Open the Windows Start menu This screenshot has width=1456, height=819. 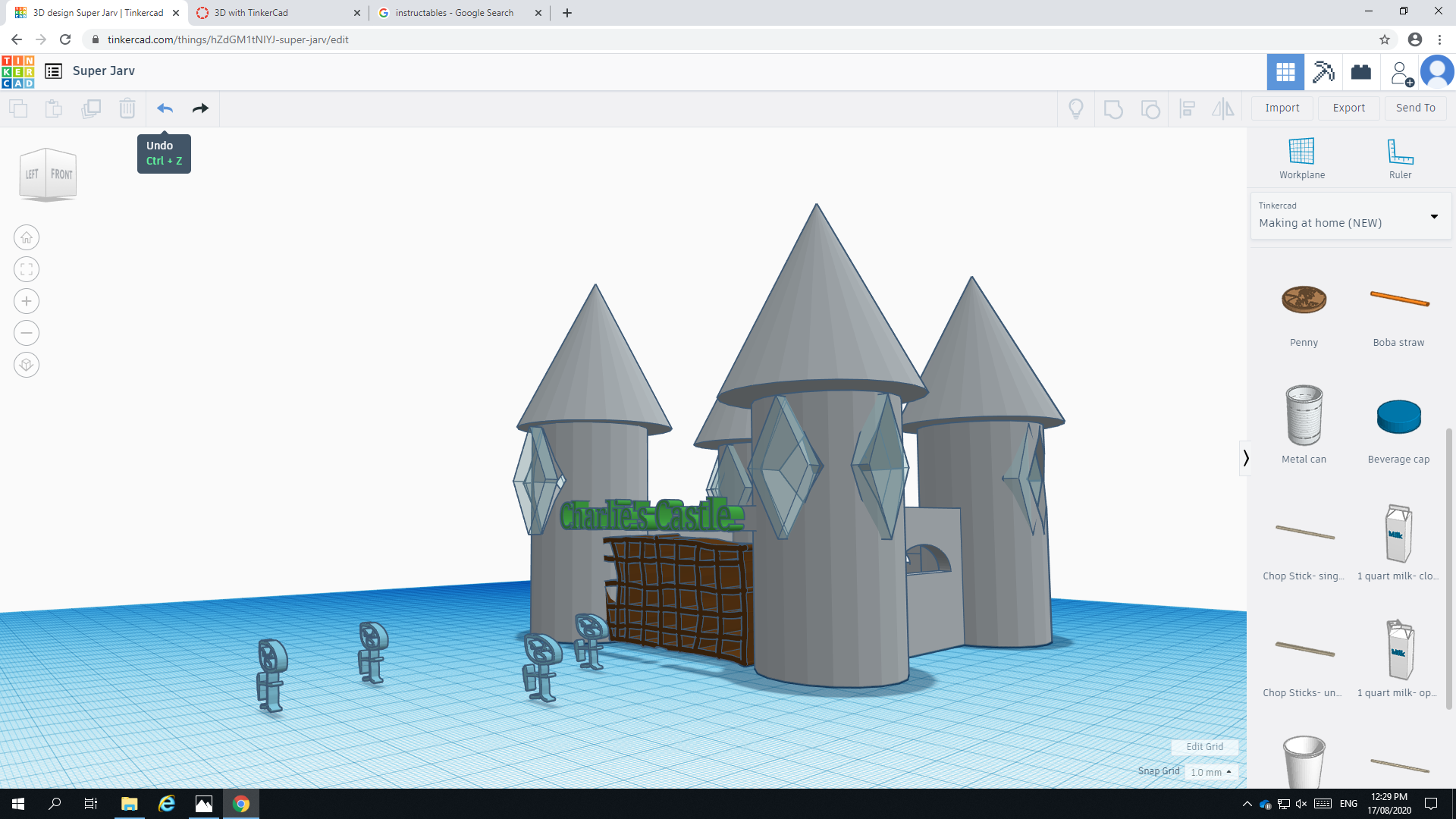point(18,804)
